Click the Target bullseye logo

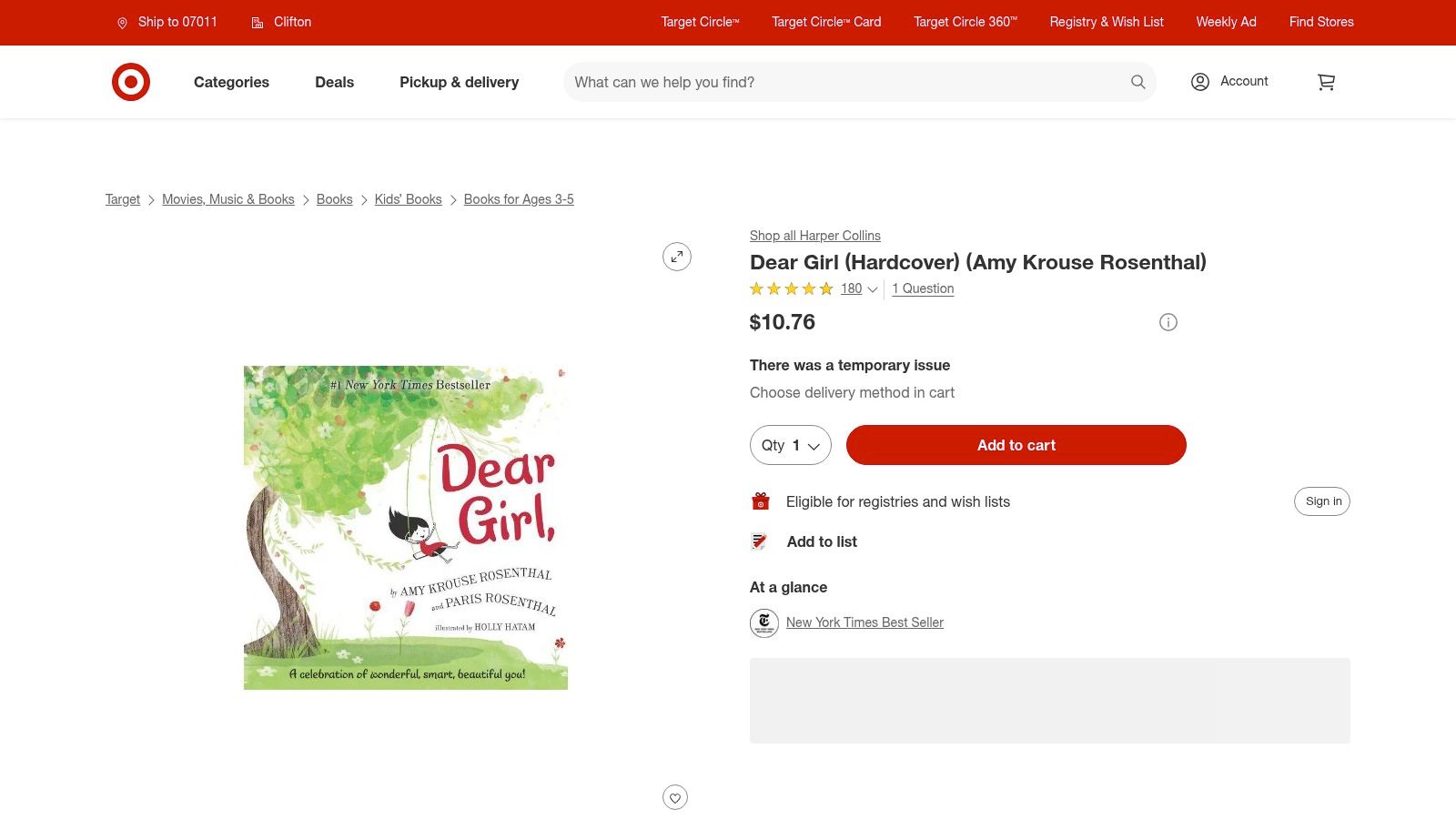pyautogui.click(x=131, y=82)
